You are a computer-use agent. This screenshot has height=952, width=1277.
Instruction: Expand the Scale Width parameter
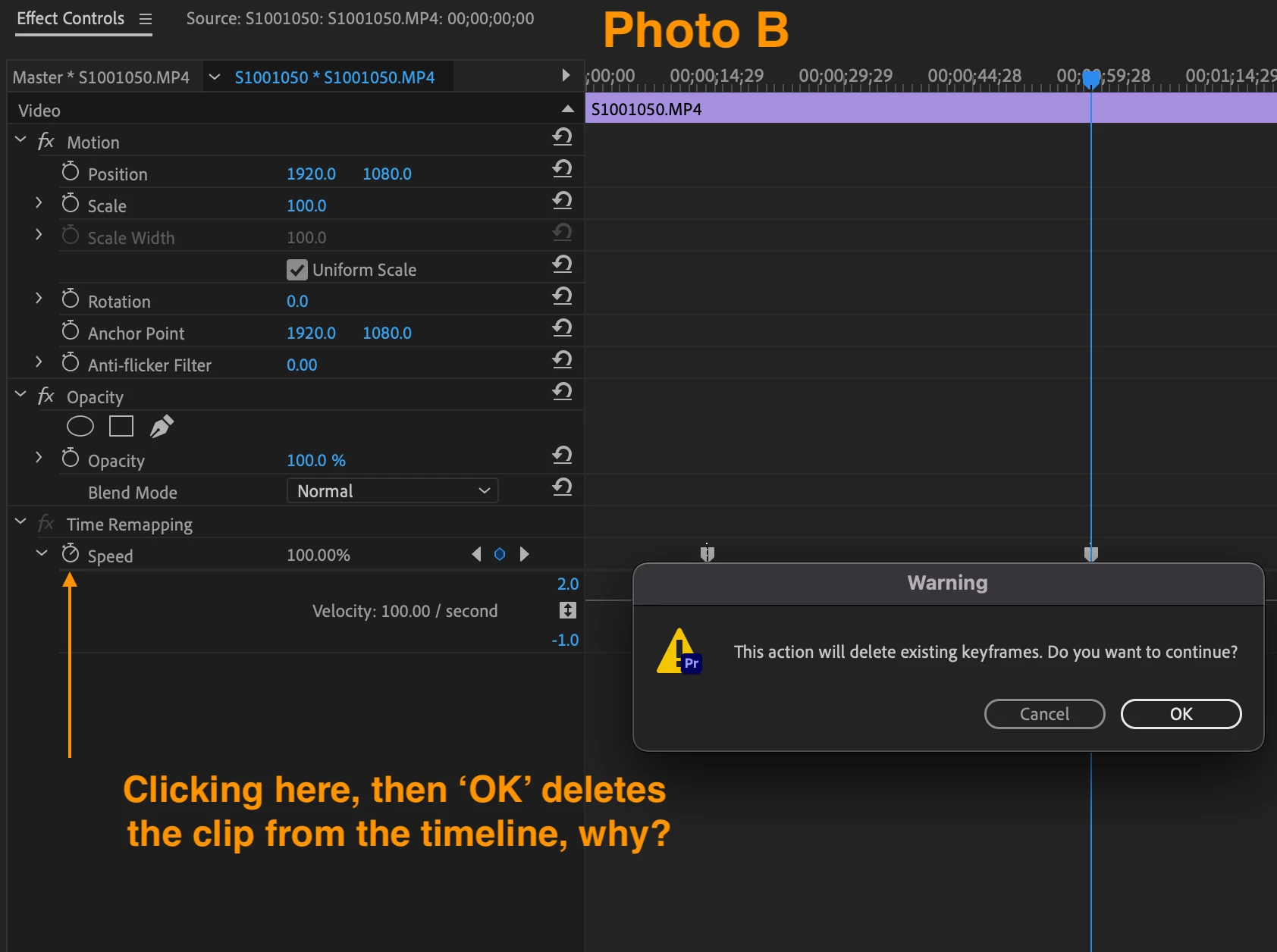pyautogui.click(x=39, y=235)
